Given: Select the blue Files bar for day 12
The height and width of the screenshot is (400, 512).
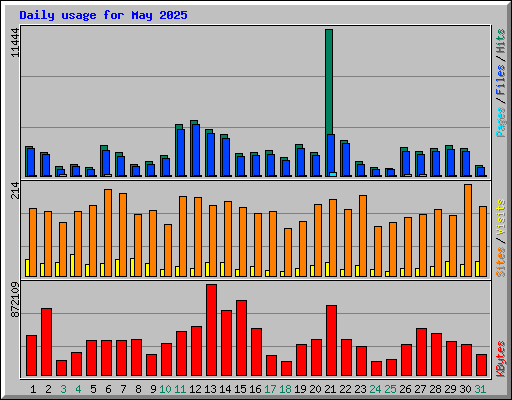Looking at the screenshot, I should click(196, 150).
